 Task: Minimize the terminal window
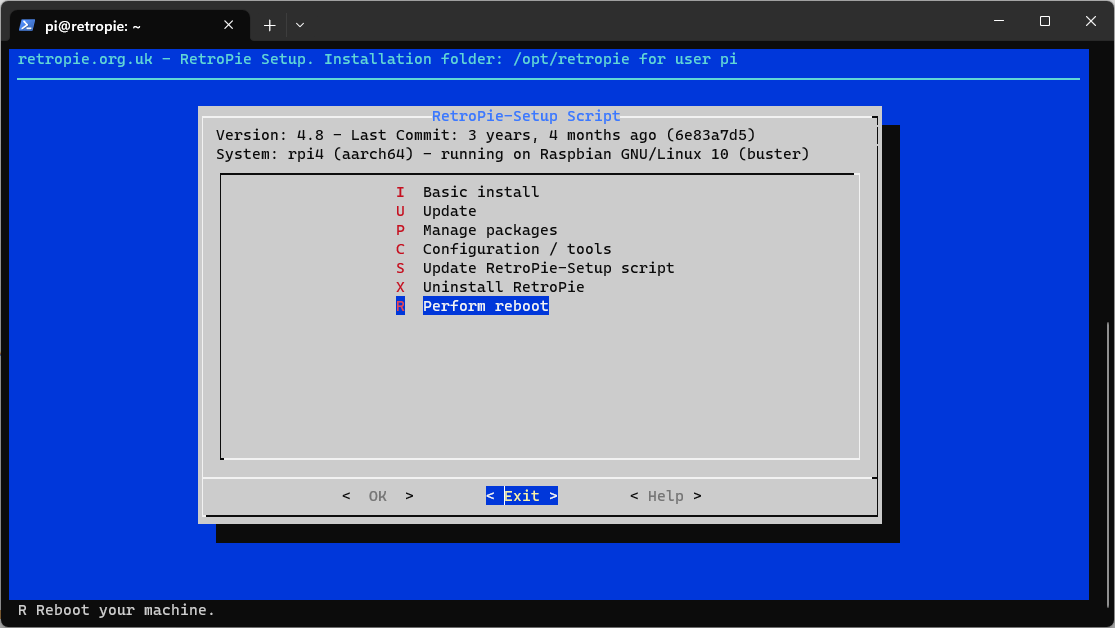tap(999, 21)
